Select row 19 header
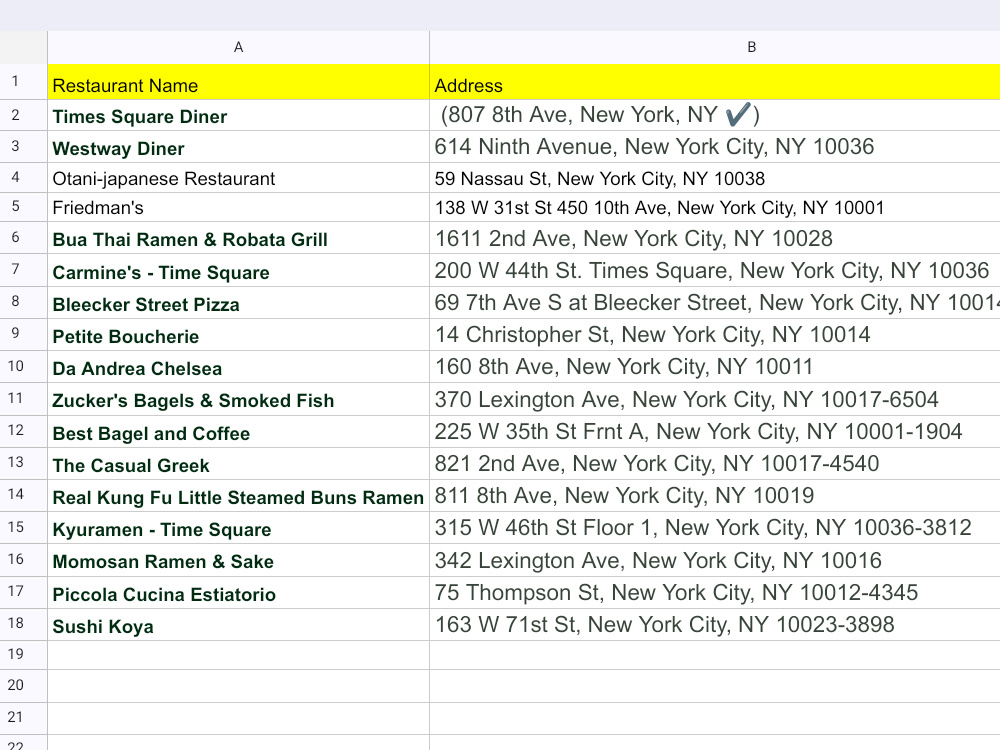The image size is (1000, 750). [x=24, y=655]
